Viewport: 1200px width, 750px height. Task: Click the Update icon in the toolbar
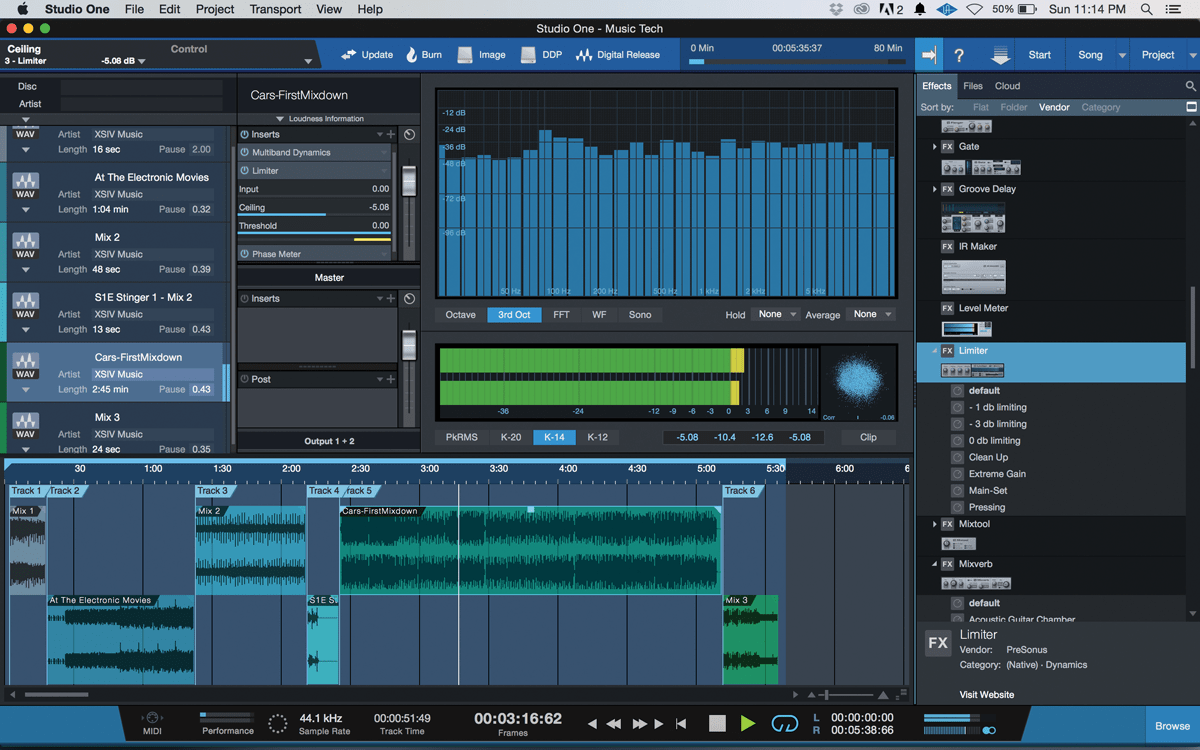(348, 55)
